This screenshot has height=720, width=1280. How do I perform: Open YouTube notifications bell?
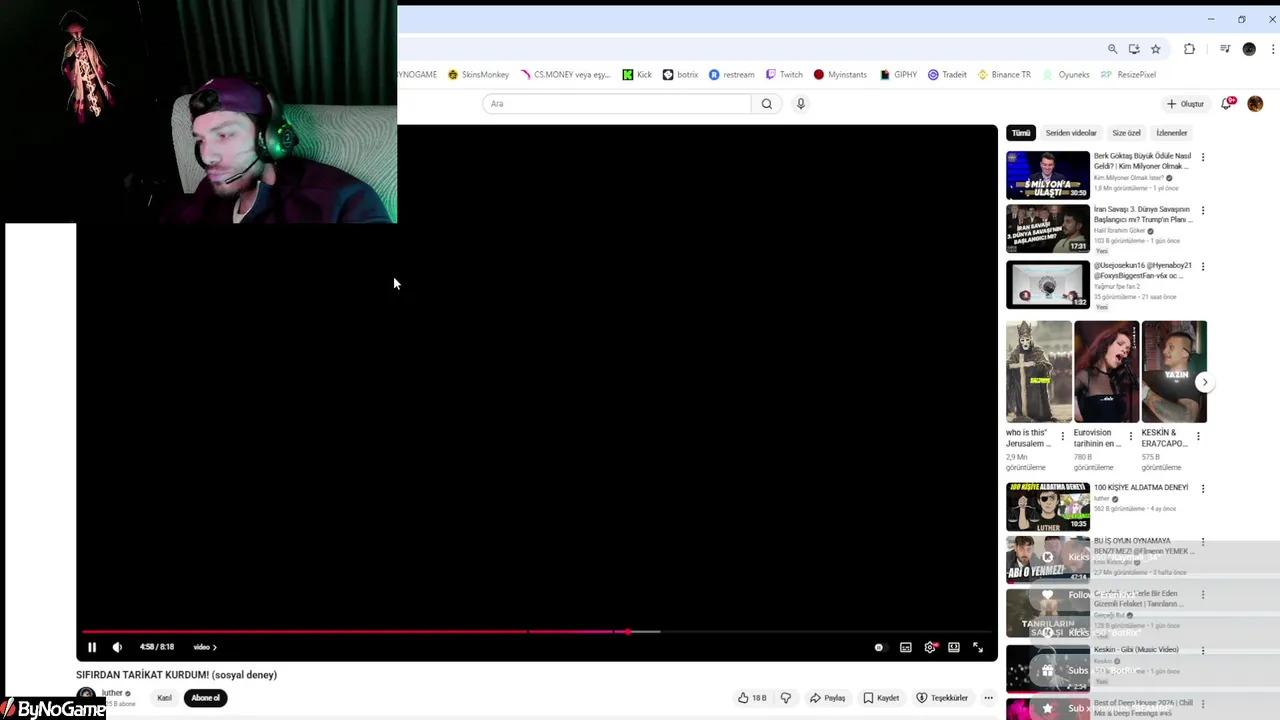click(1228, 103)
